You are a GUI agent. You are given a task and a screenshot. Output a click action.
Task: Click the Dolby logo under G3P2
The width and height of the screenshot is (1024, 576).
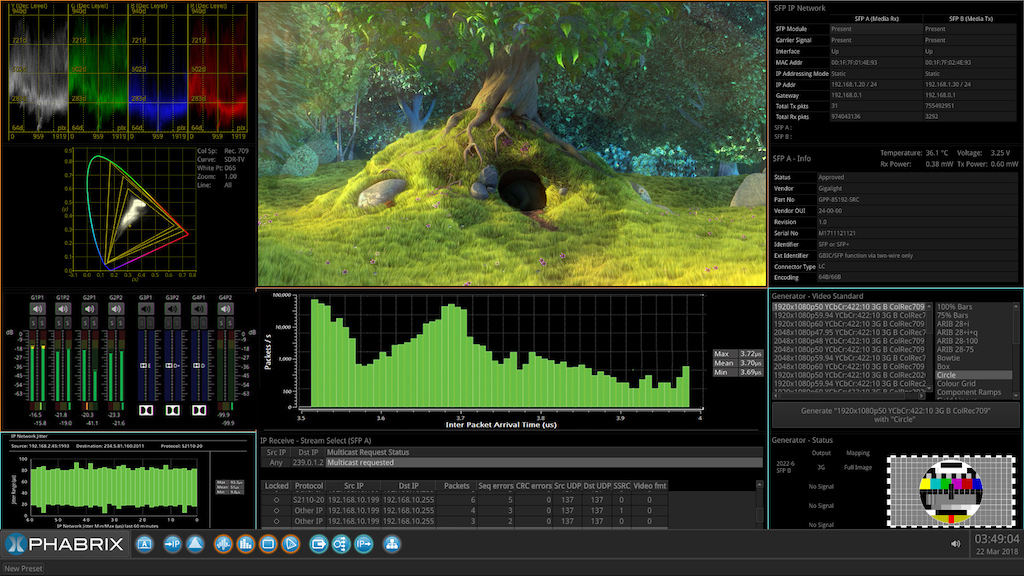tap(172, 410)
